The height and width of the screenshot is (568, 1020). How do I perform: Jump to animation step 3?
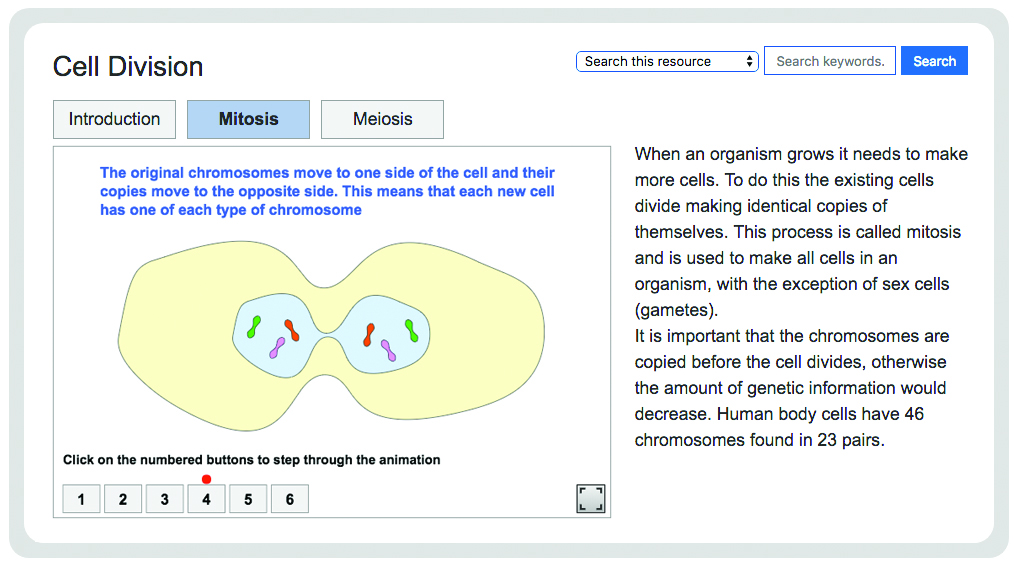click(x=165, y=499)
